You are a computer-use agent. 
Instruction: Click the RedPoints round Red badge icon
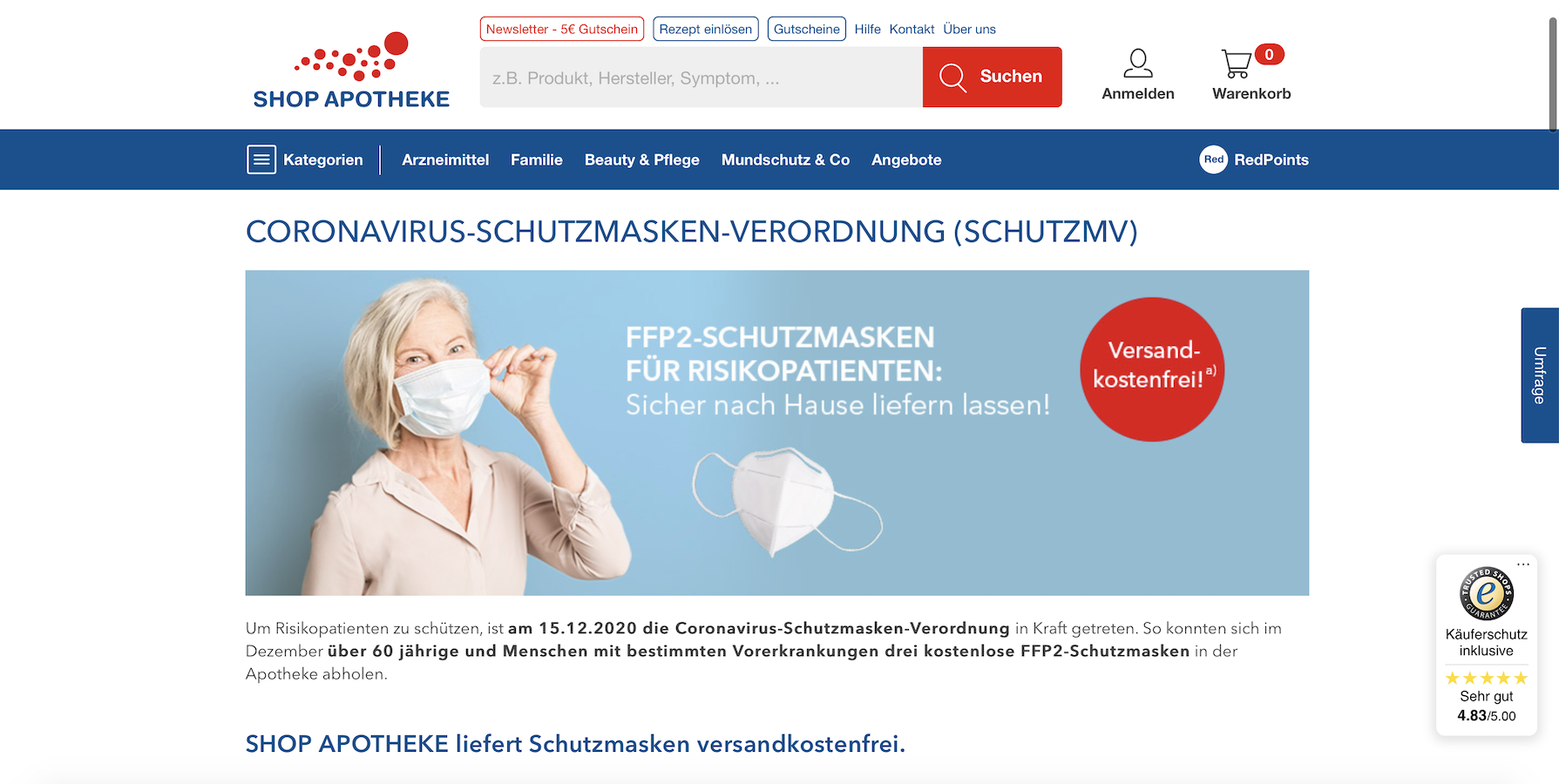pyautogui.click(x=1213, y=159)
